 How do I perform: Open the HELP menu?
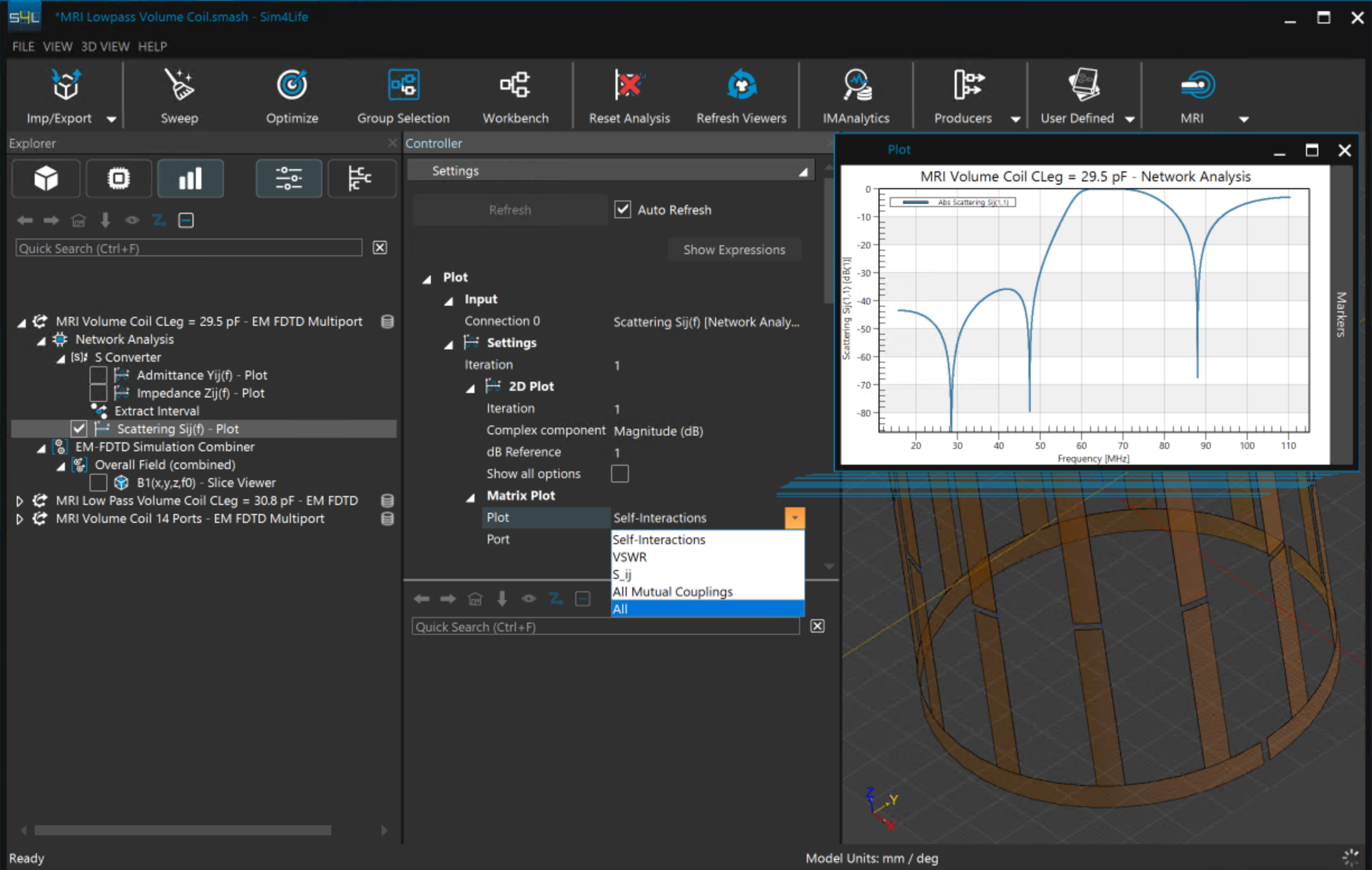[152, 47]
